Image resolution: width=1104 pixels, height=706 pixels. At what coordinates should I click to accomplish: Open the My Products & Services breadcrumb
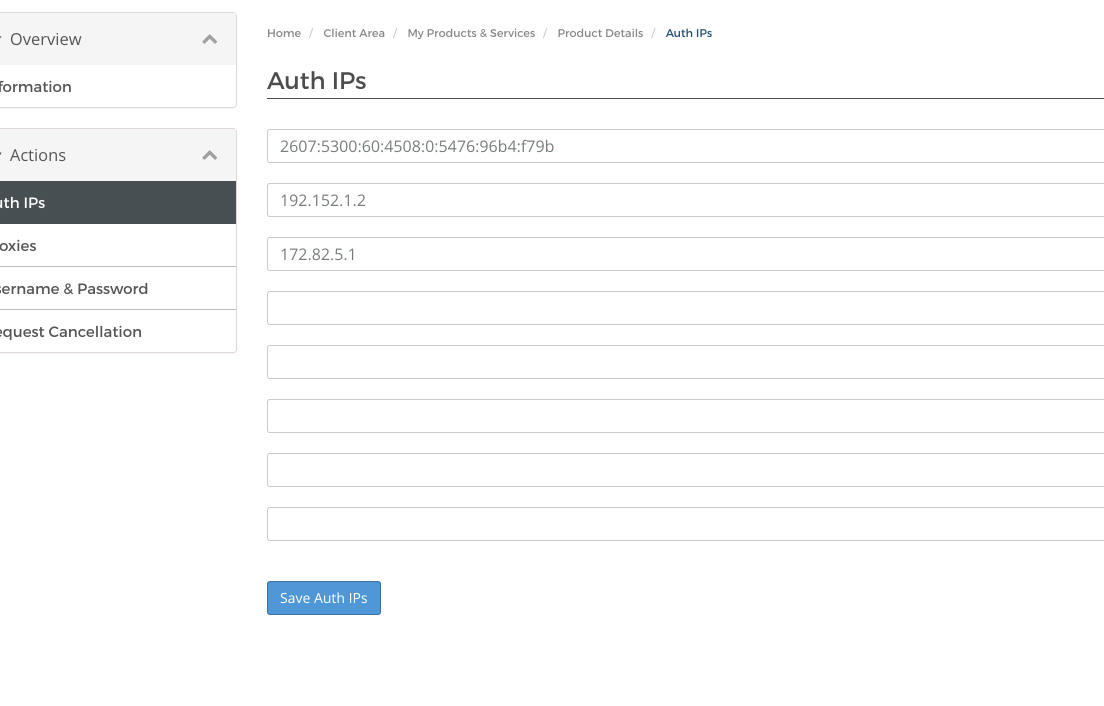pyautogui.click(x=471, y=33)
